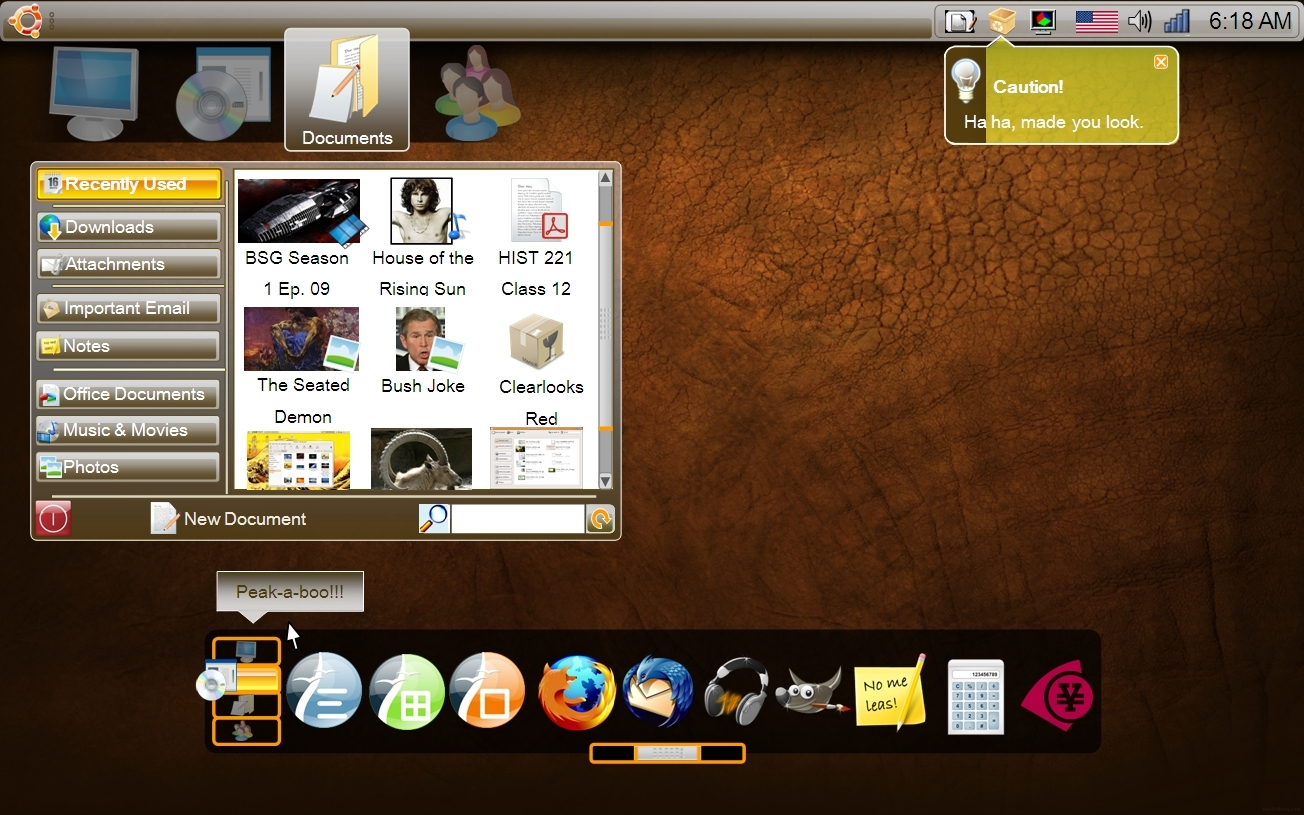Close the Caution notification bubble
Image resolution: width=1304 pixels, height=815 pixels.
click(x=1161, y=62)
